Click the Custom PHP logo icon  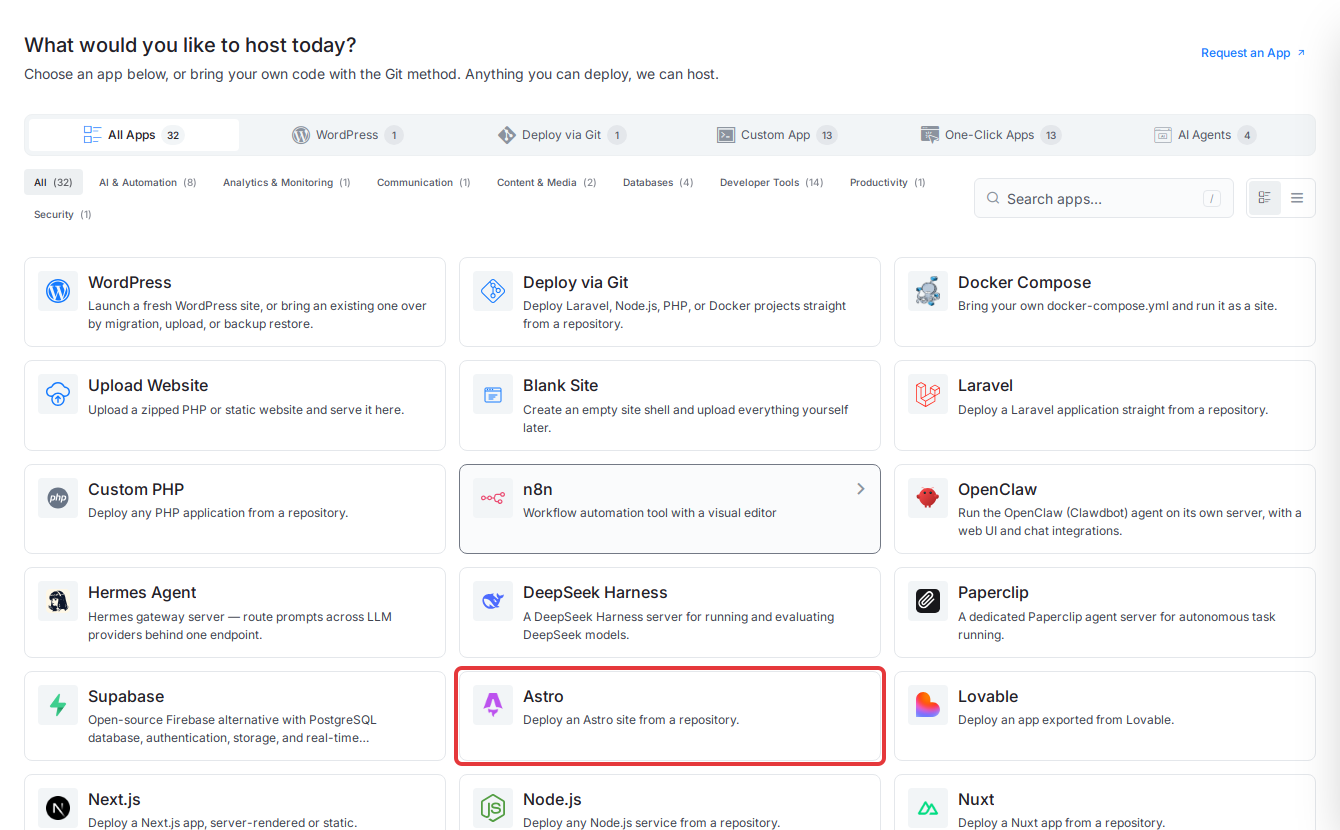(58, 498)
